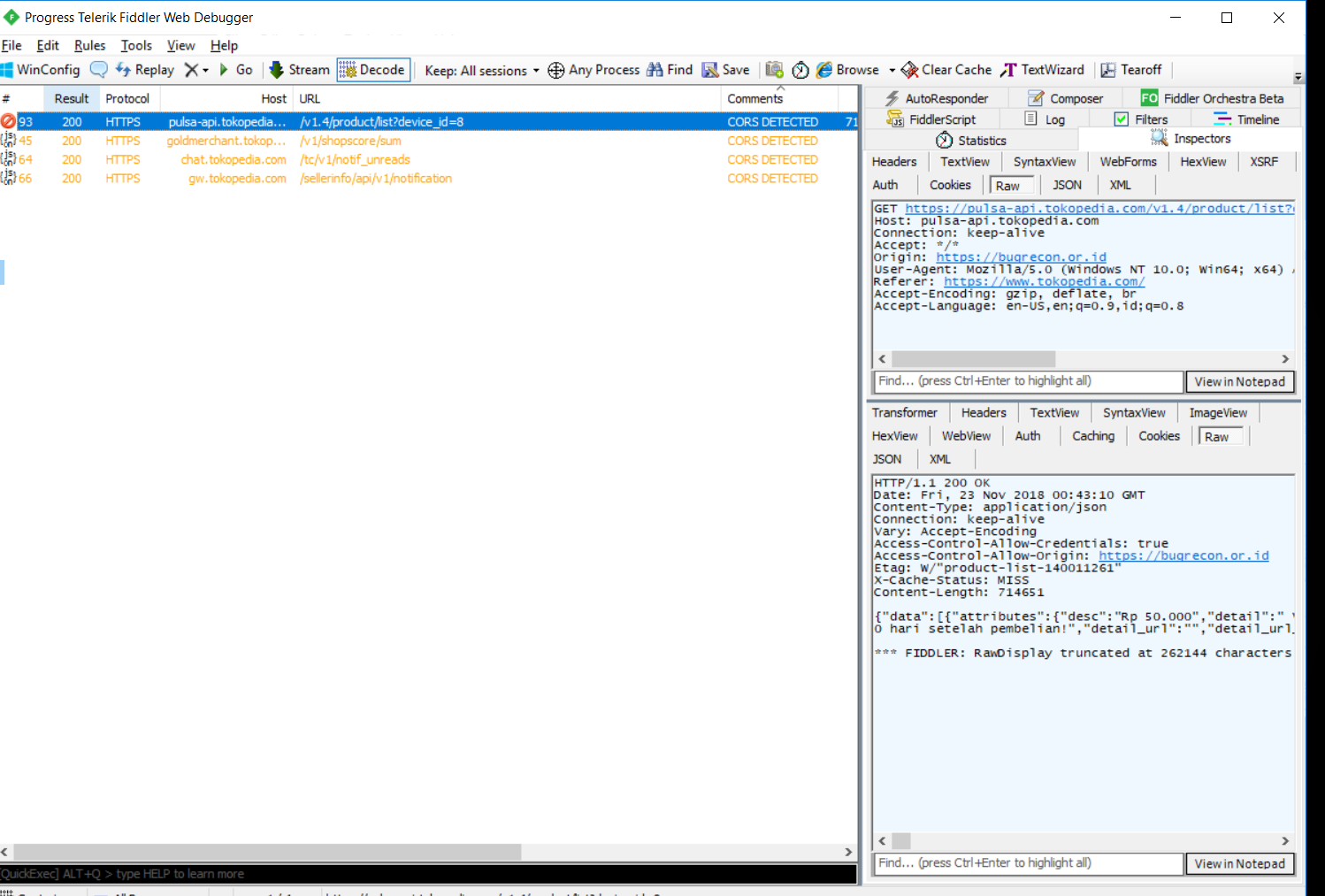Open the WebView response tab

tap(966, 436)
